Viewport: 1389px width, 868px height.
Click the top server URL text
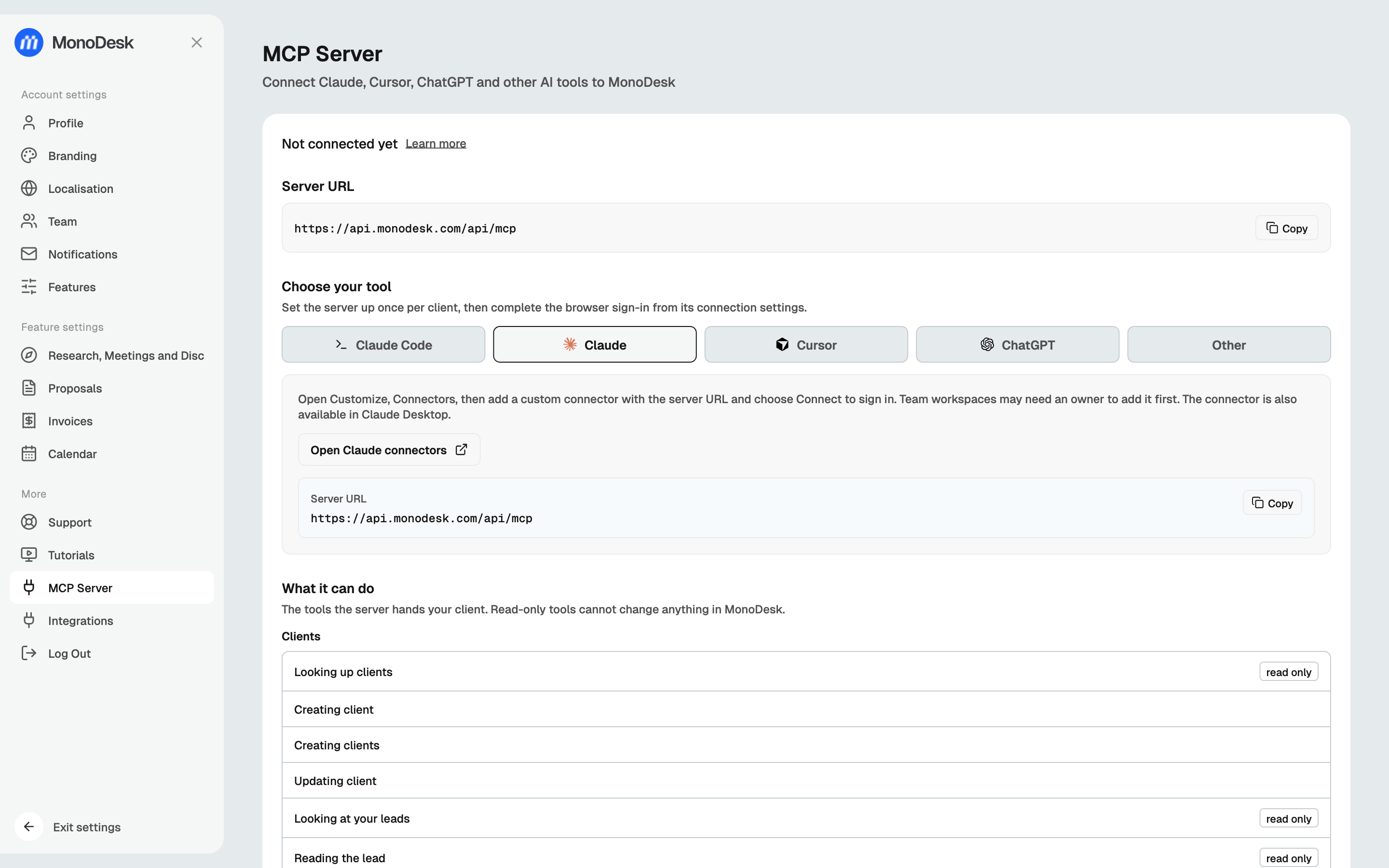(405, 229)
